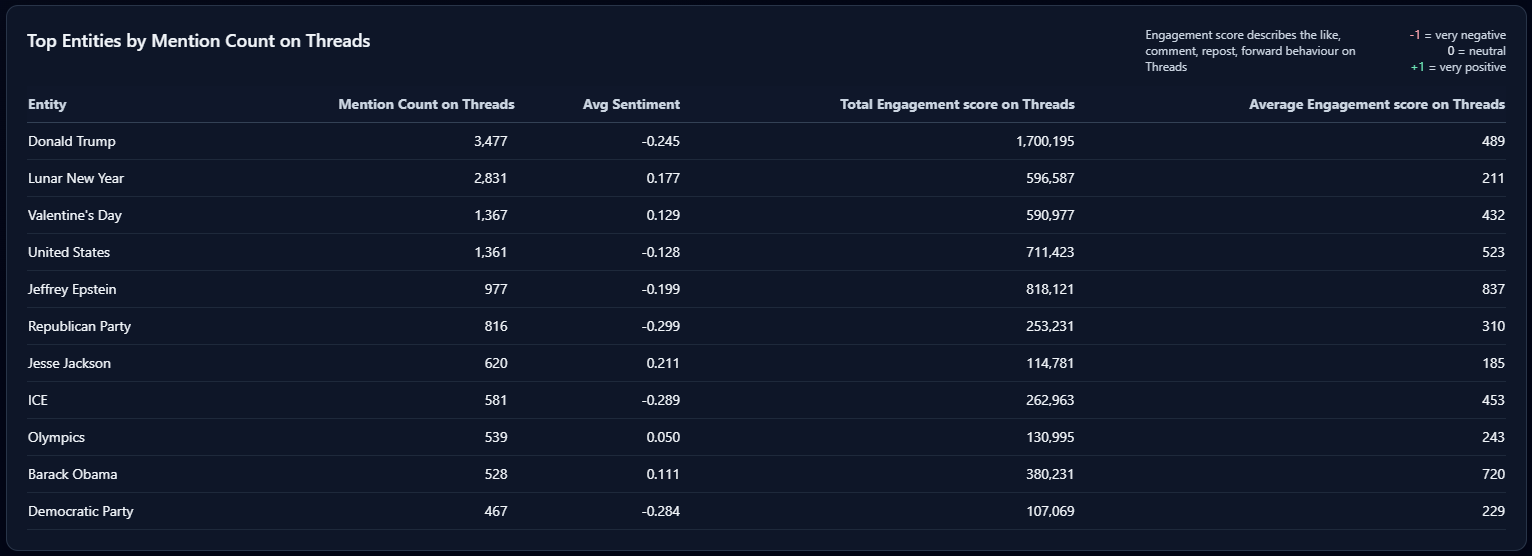This screenshot has height=556, width=1532.
Task: Click total engagement 130,995 for Olympics
Action: (x=1050, y=437)
